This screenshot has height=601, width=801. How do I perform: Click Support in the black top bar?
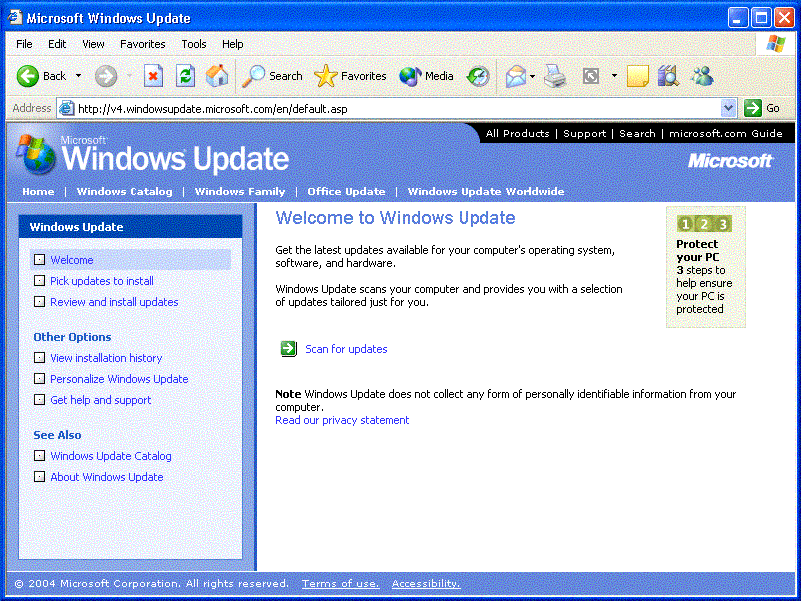coord(584,133)
